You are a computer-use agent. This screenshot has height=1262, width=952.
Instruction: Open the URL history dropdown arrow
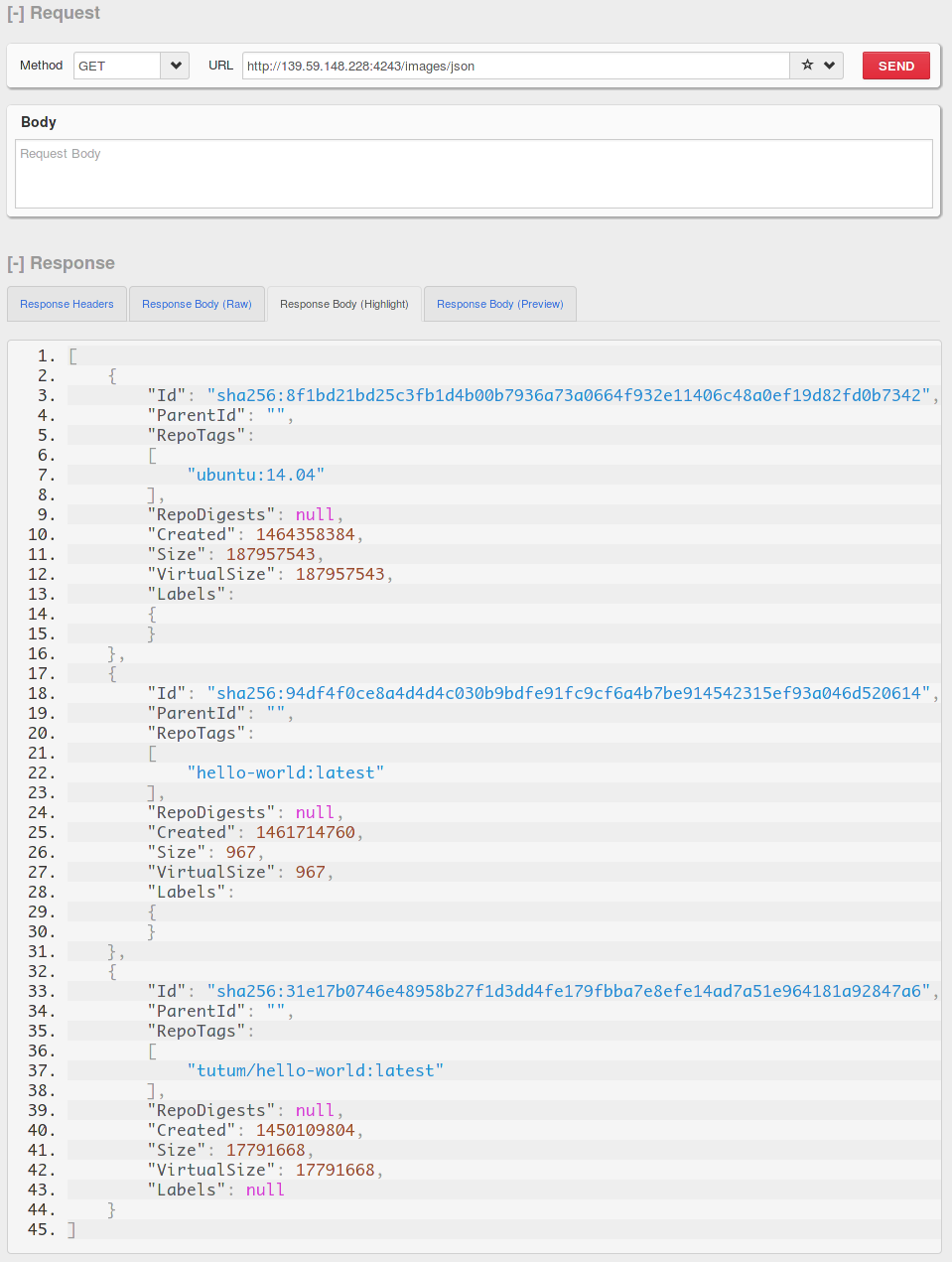coord(829,66)
